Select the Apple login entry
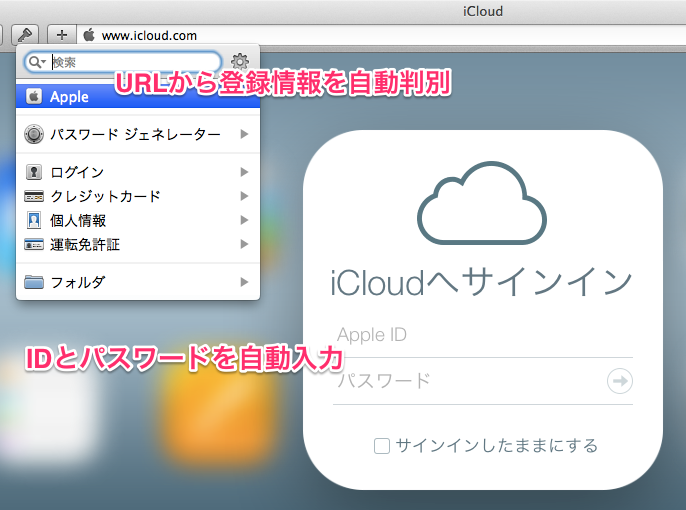The height and width of the screenshot is (510, 686). [138, 96]
